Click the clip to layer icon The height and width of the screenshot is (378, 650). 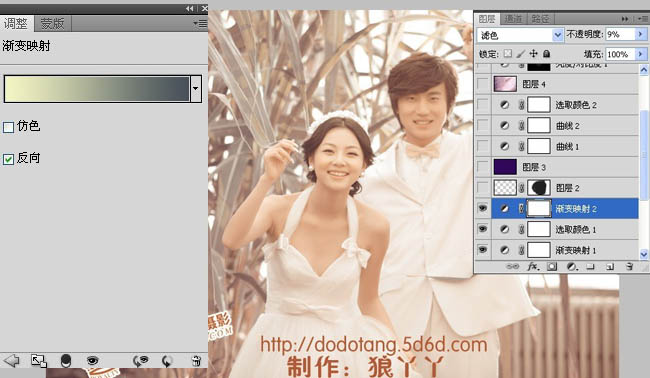click(66, 361)
